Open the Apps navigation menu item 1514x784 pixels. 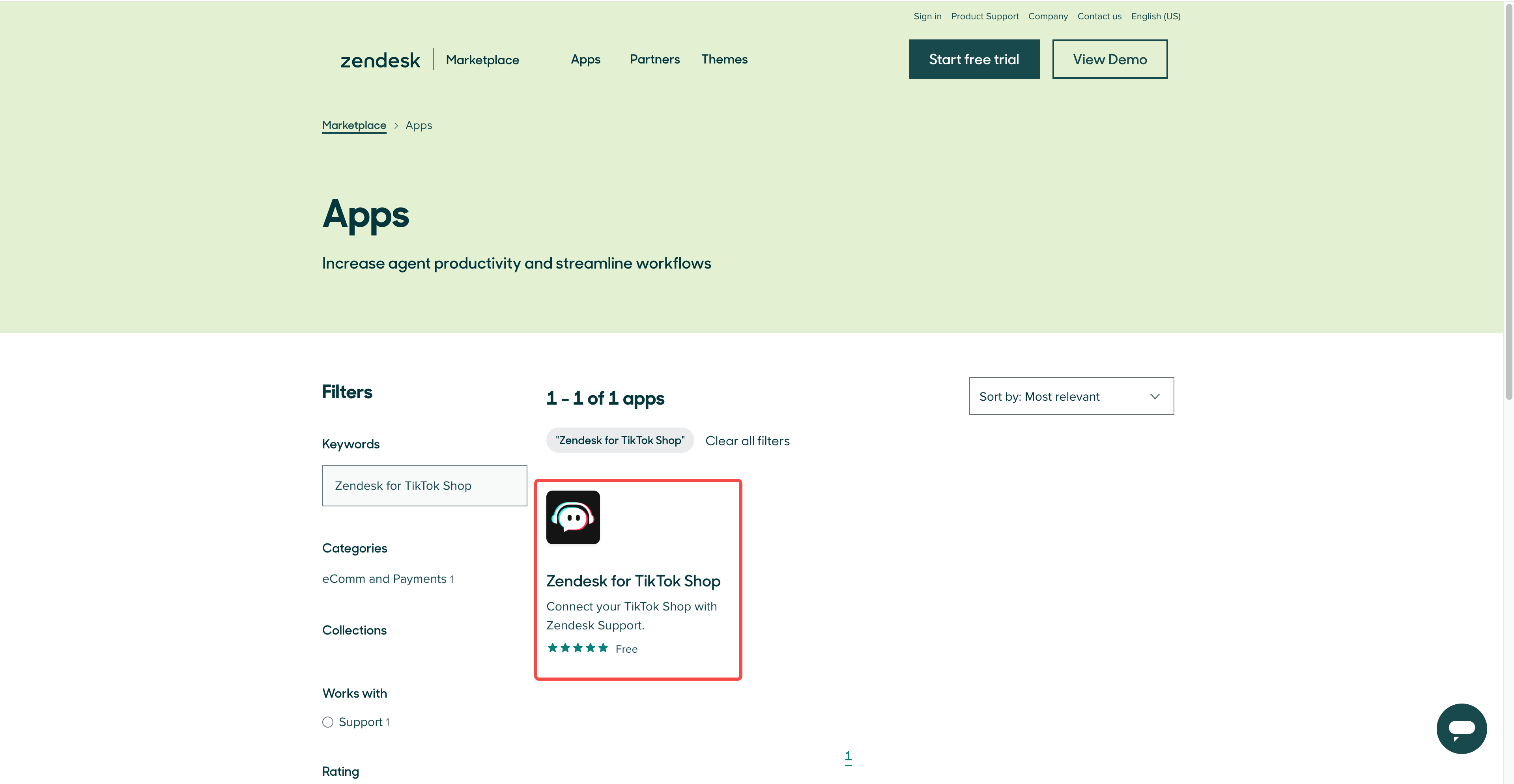pyautogui.click(x=585, y=60)
